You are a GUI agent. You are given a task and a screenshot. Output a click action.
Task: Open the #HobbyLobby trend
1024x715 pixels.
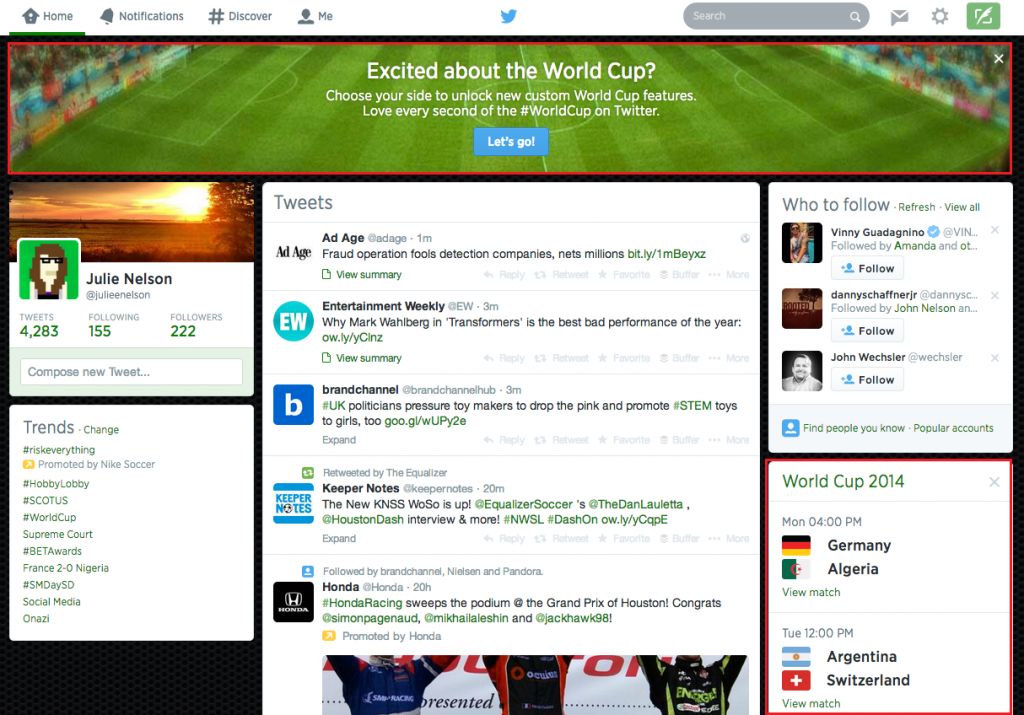pos(56,484)
